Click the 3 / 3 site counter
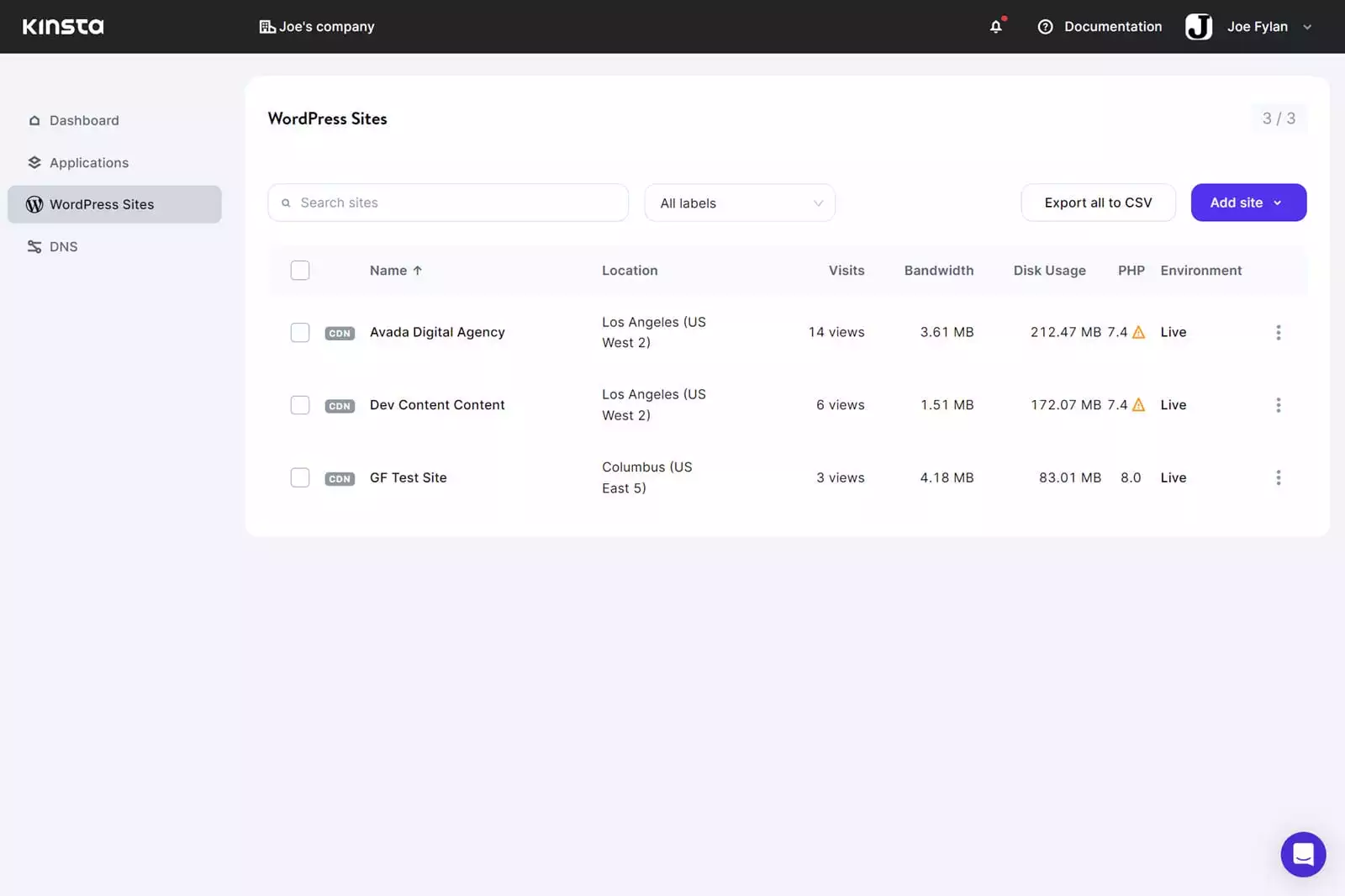 click(1279, 119)
